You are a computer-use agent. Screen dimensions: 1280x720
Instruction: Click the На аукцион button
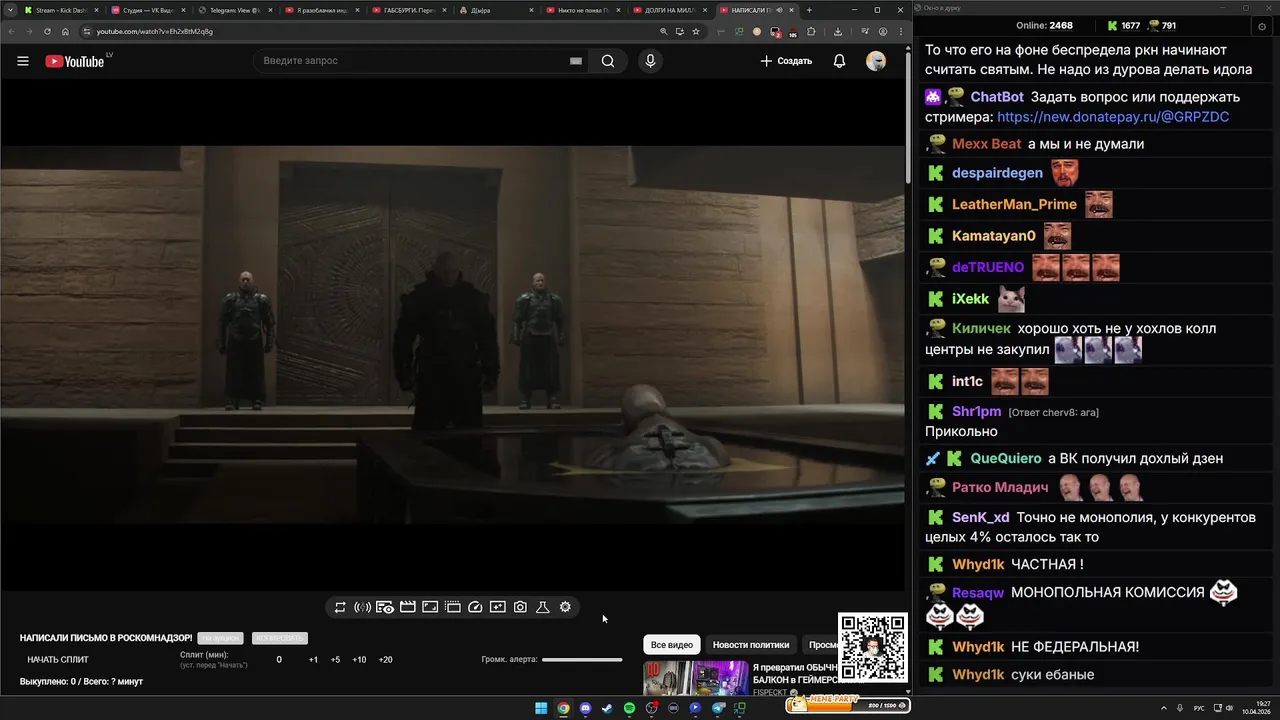(x=220, y=638)
